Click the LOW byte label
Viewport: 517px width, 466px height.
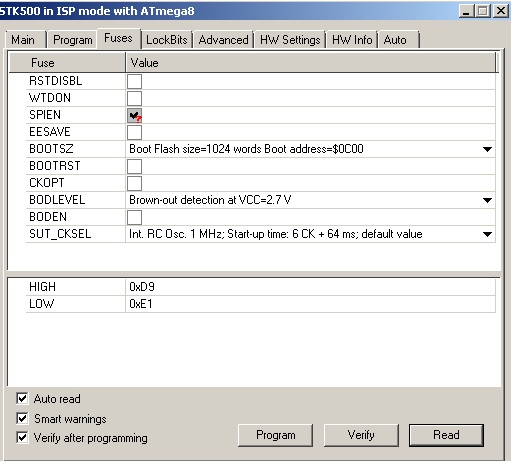coord(41,304)
